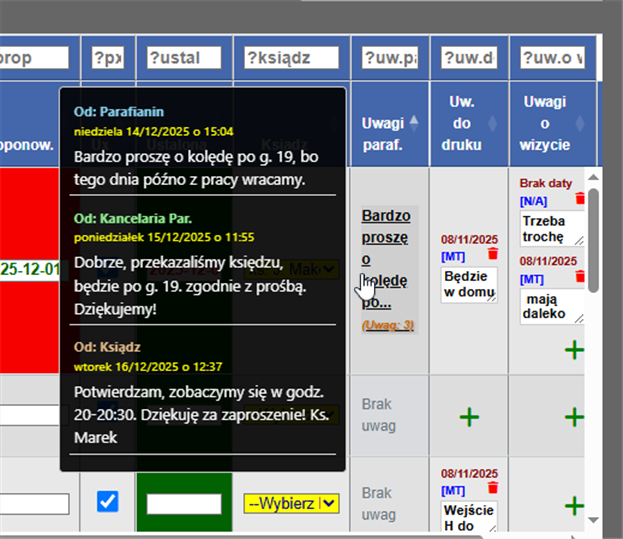Screen dimensions: 623x539
Task: Open the "(Uwag: 3)" comments count link
Action: (x=387, y=325)
